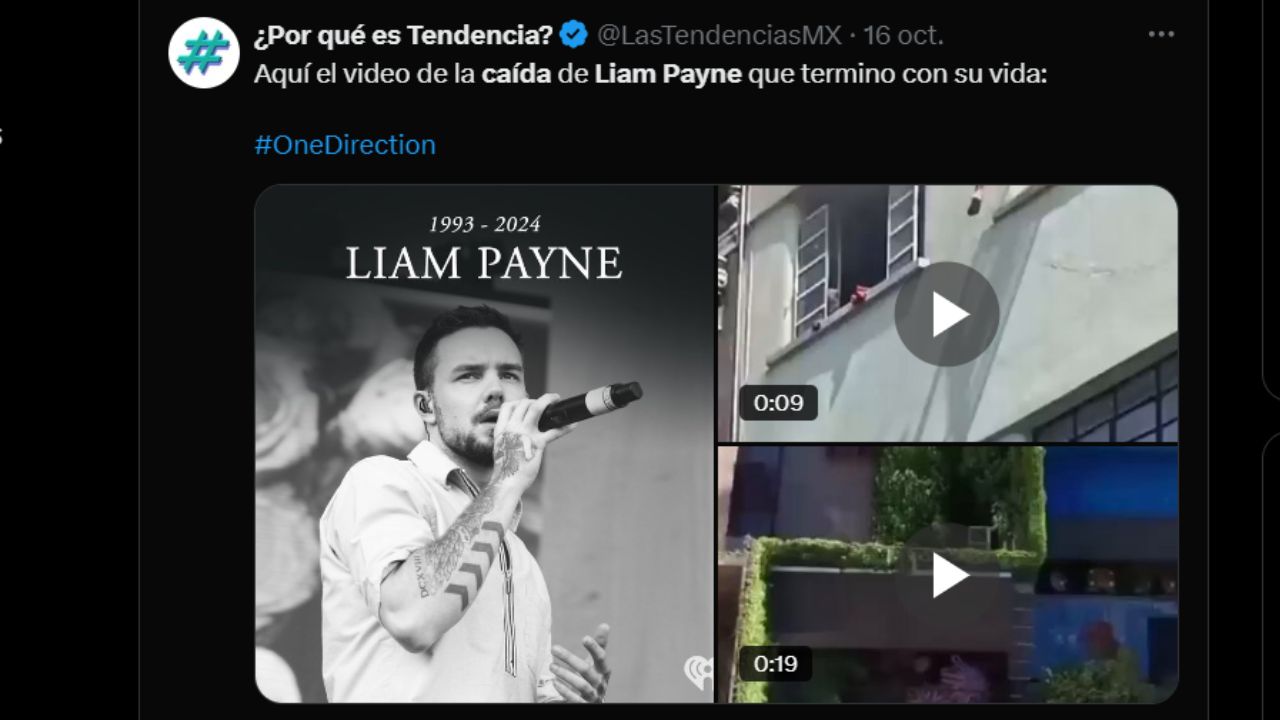
Task: Click the 0:09 duration badge
Action: 778,403
